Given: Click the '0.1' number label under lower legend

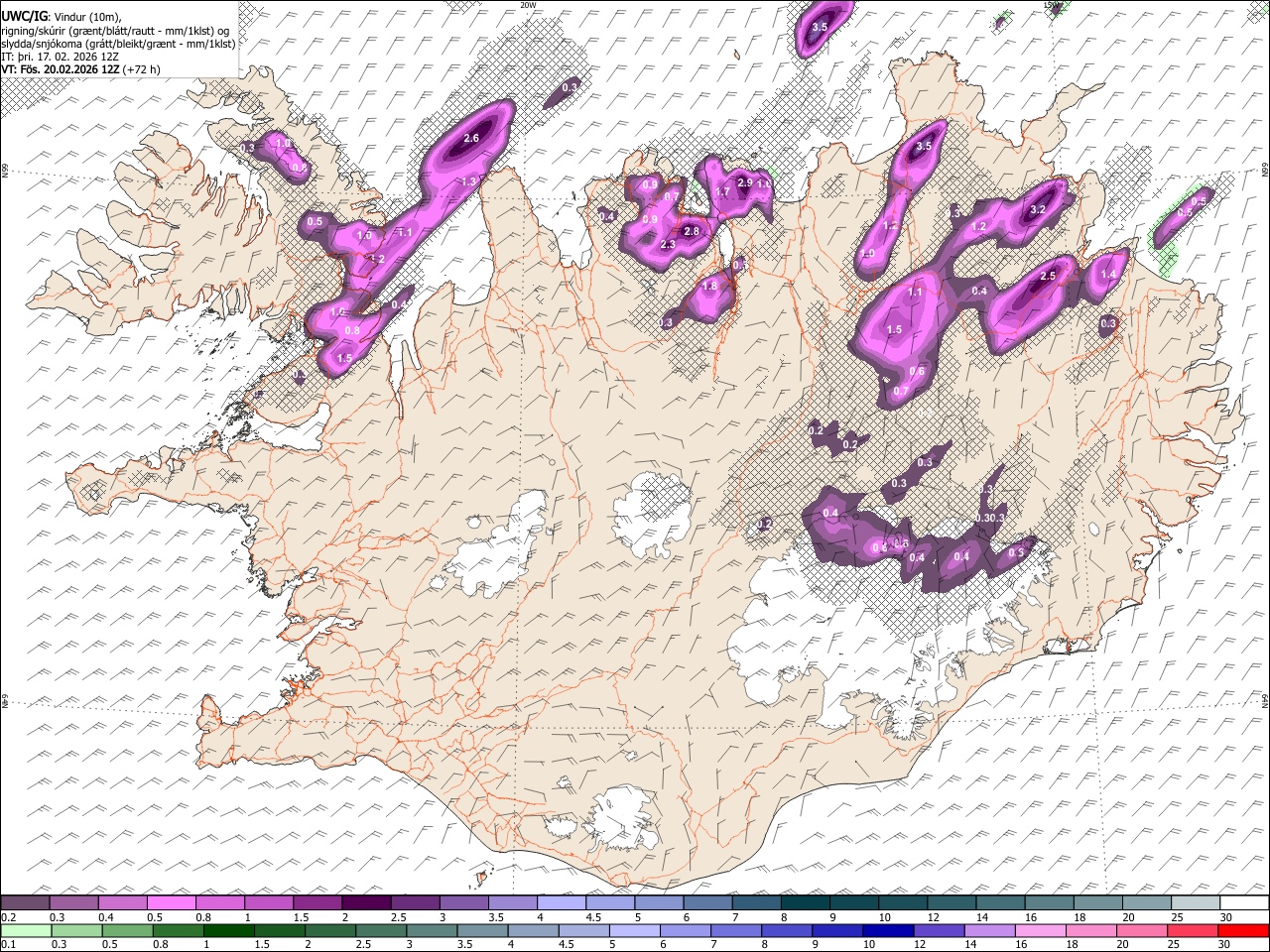Looking at the screenshot, I should [8, 944].
